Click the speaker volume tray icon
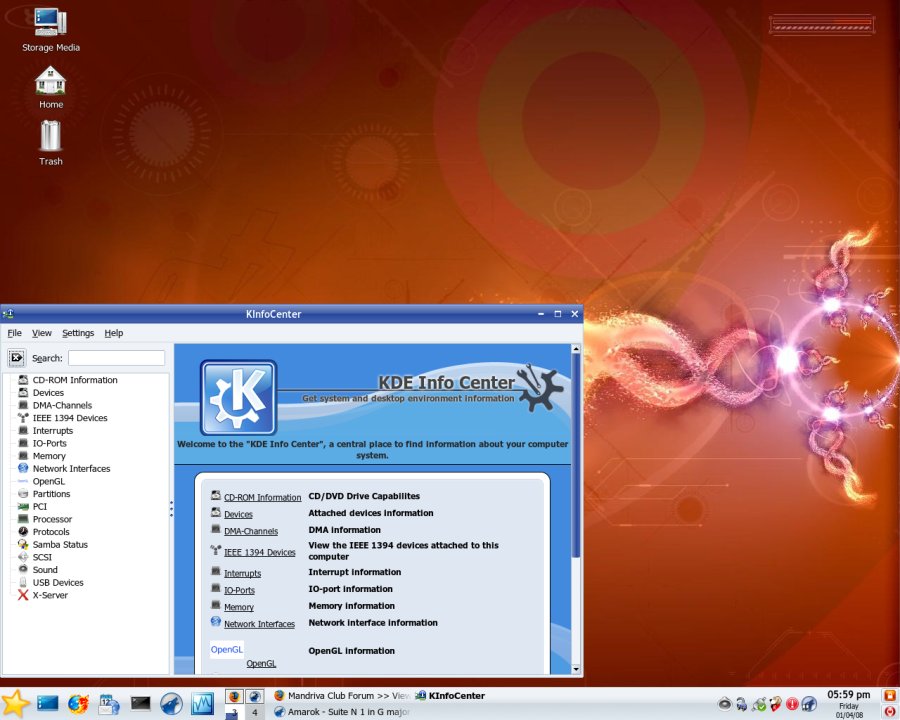900x720 pixels. pyautogui.click(x=725, y=703)
